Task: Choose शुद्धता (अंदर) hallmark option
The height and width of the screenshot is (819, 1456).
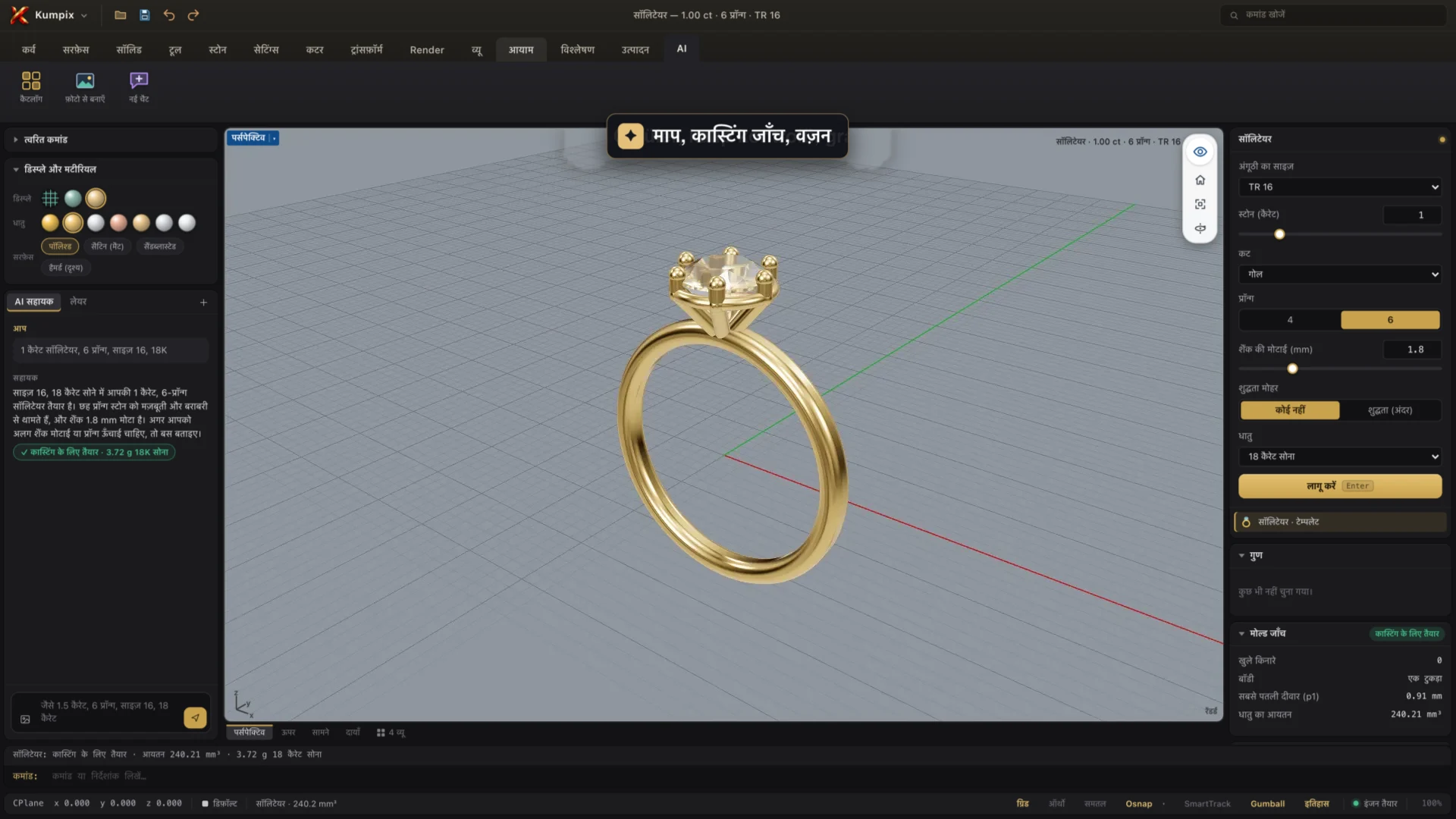Action: [x=1390, y=410]
